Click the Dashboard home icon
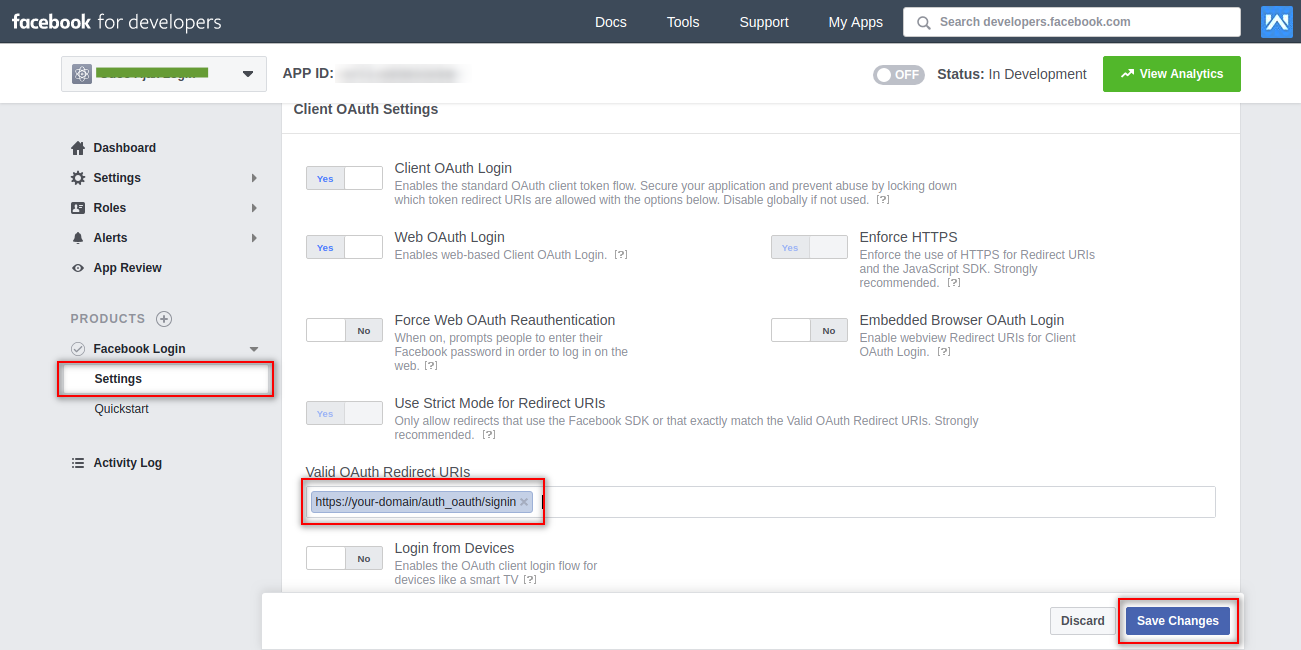The image size is (1301, 650). 78,148
